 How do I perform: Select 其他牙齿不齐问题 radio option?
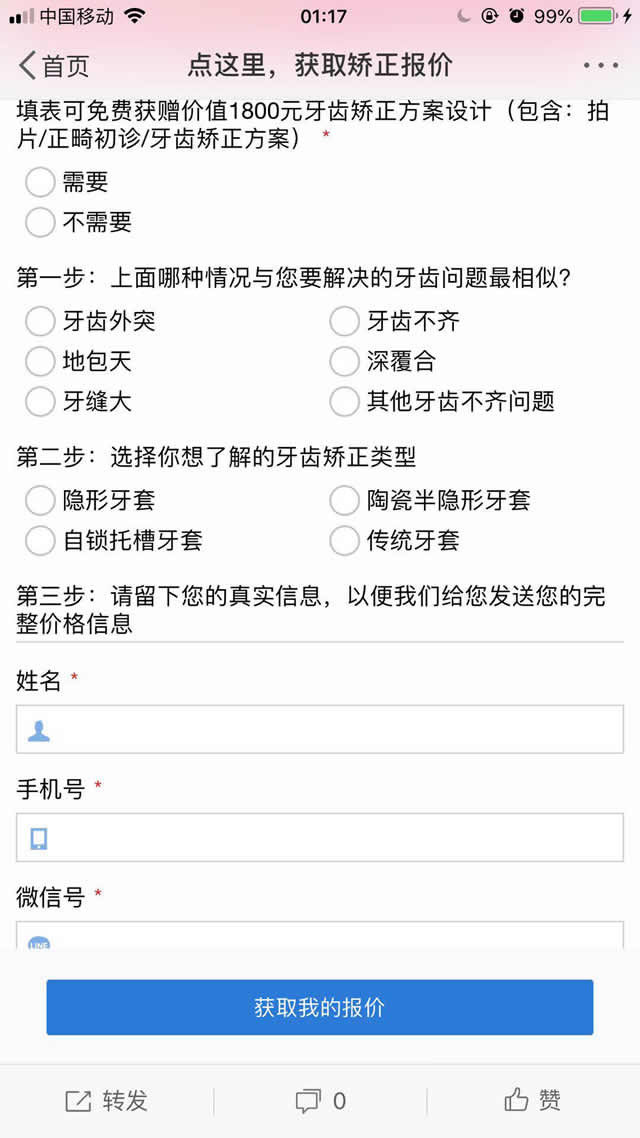coord(344,401)
